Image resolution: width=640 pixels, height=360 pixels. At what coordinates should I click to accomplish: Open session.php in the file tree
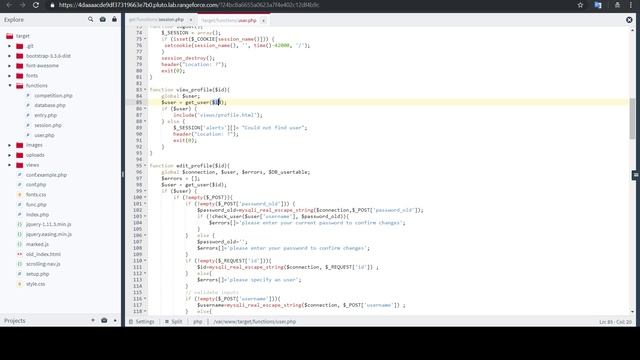48,125
